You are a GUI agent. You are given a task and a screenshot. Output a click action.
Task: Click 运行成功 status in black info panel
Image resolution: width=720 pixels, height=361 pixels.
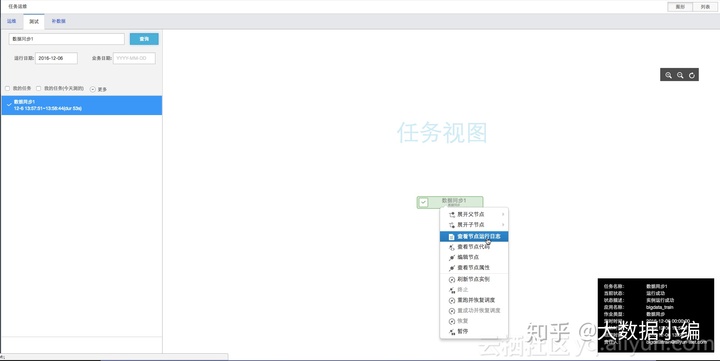pos(655,293)
